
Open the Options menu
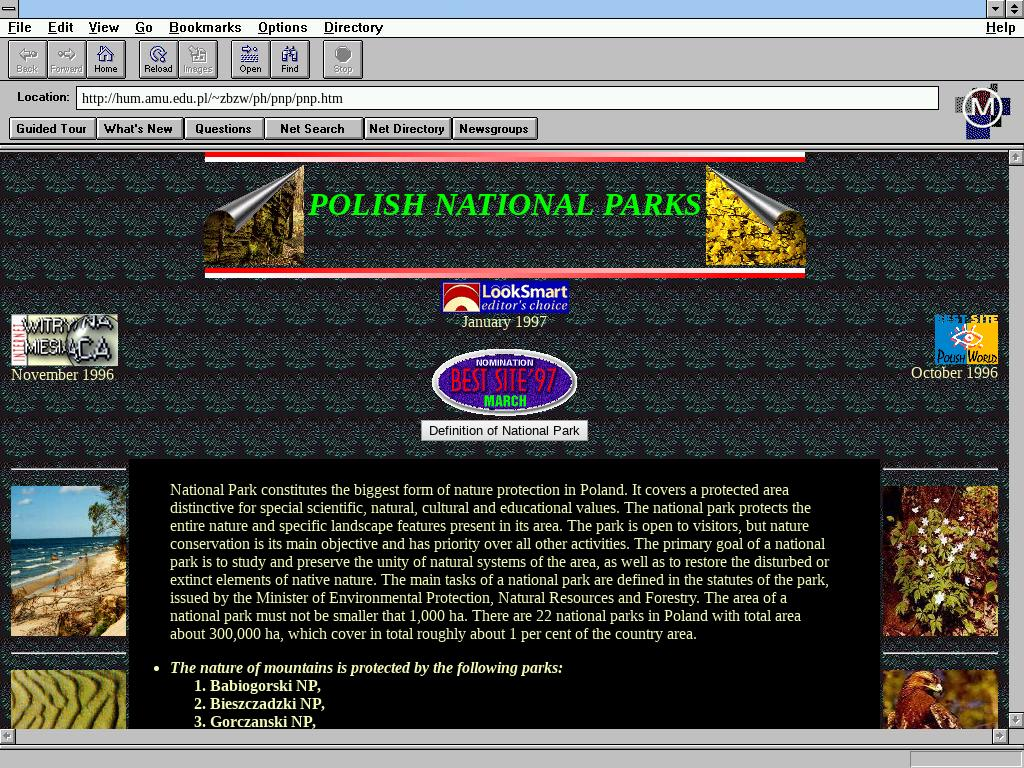tap(282, 27)
